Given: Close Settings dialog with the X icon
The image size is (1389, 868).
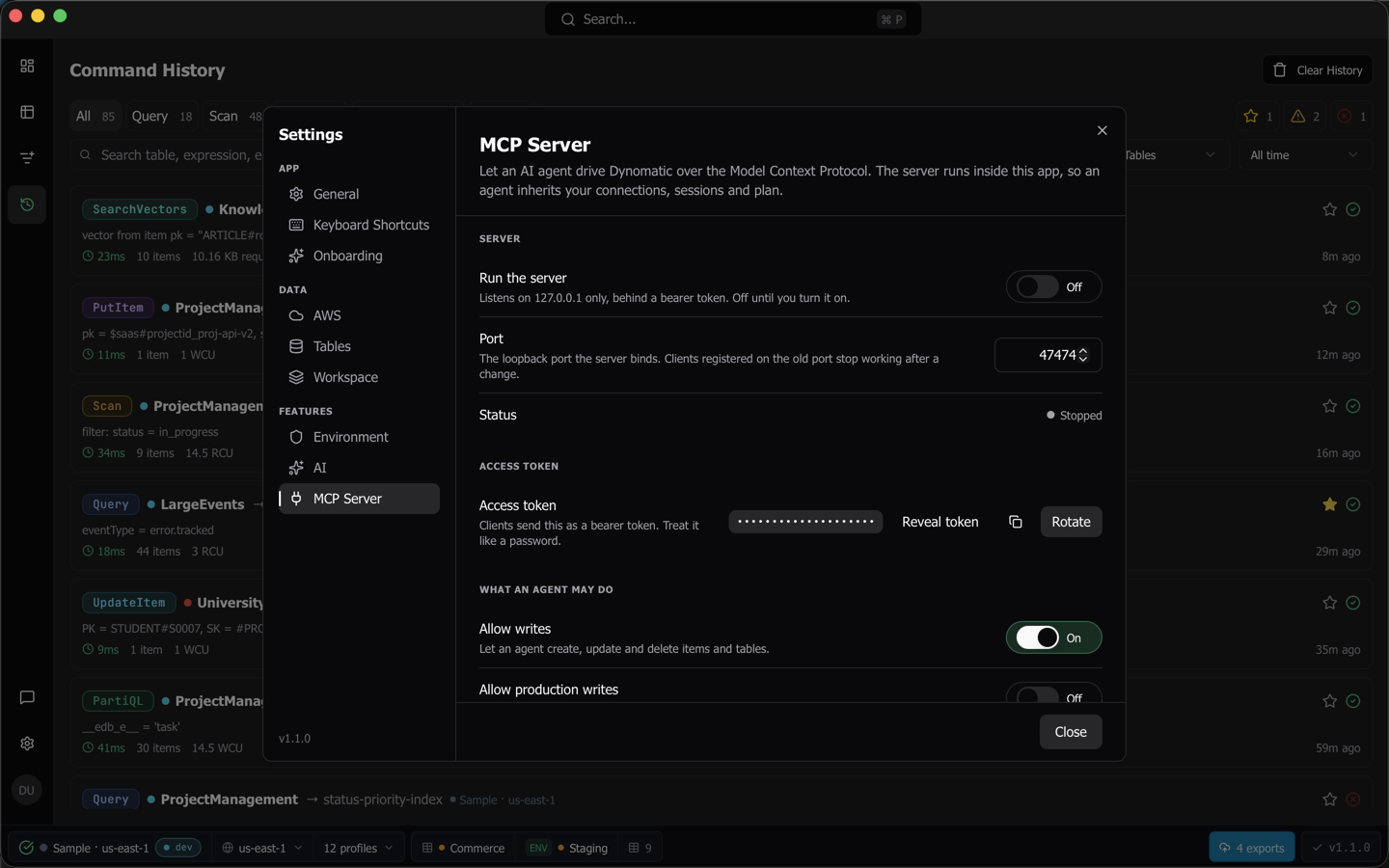Looking at the screenshot, I should 1102,130.
